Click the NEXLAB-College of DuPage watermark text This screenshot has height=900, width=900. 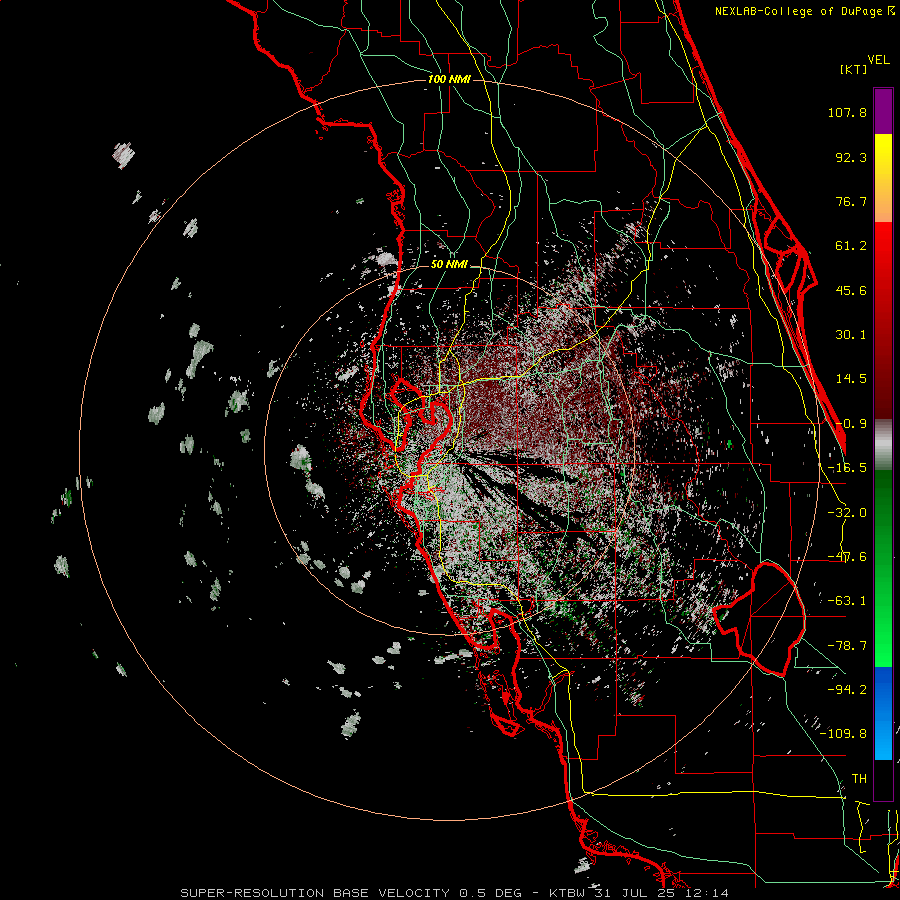(x=804, y=11)
